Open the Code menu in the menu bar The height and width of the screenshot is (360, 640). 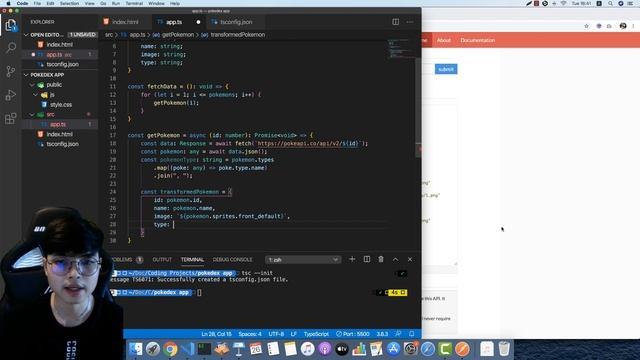pyautogui.click(x=22, y=3)
